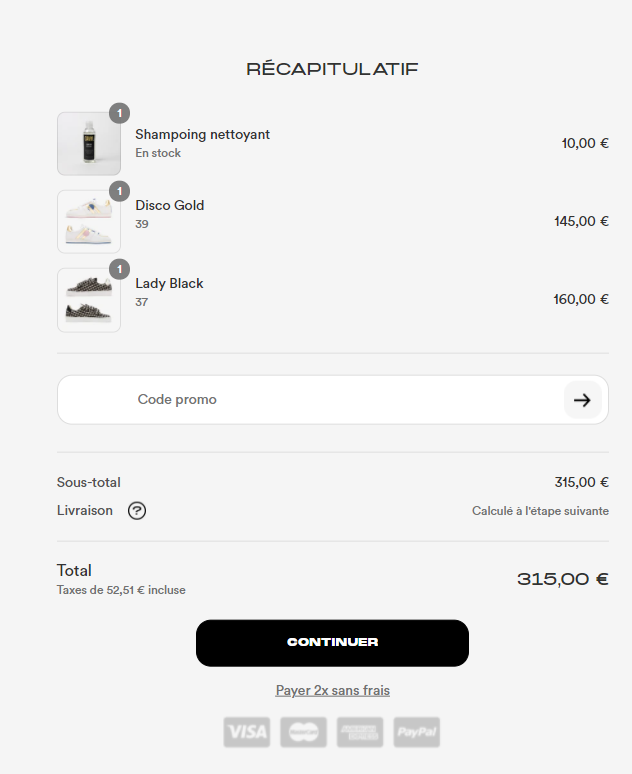
Task: Select the Shampoing nettoyant product name
Action: point(202,134)
